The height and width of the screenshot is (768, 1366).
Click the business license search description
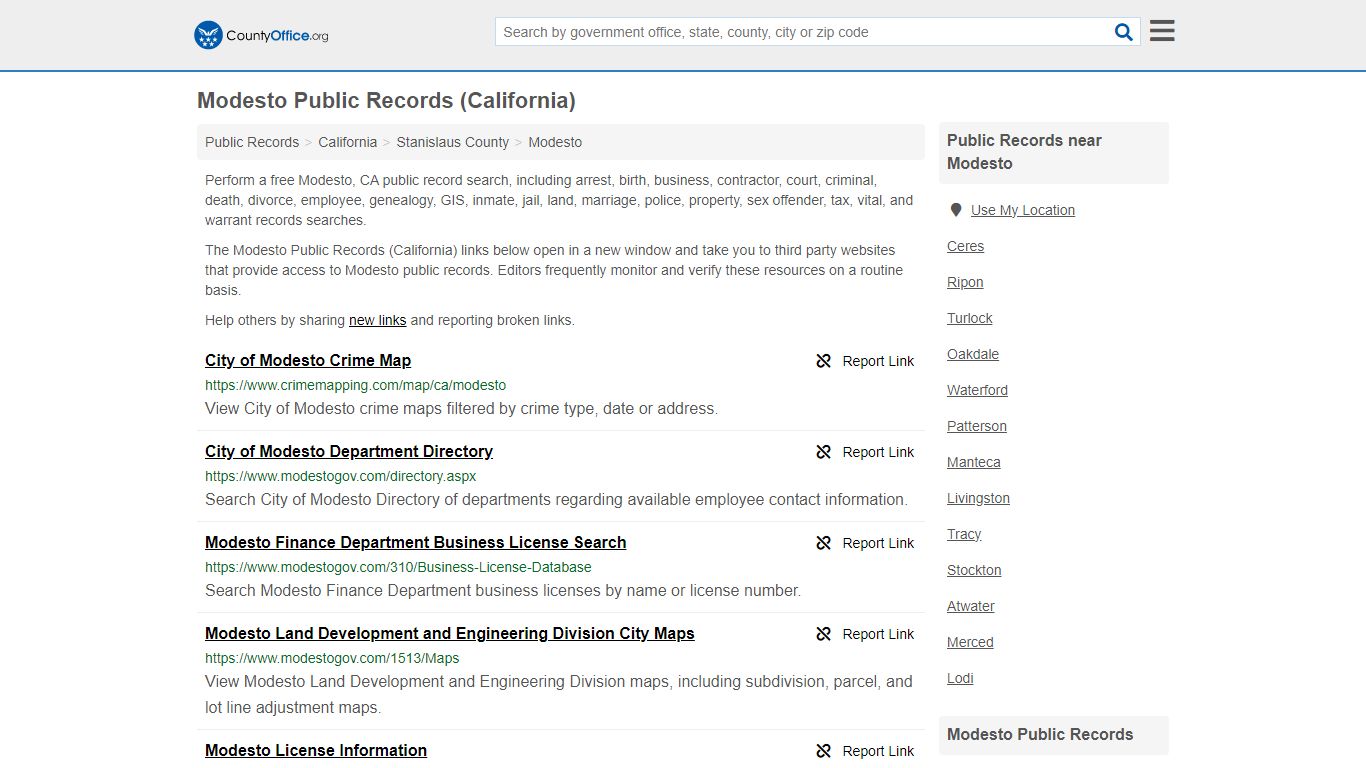click(x=503, y=590)
